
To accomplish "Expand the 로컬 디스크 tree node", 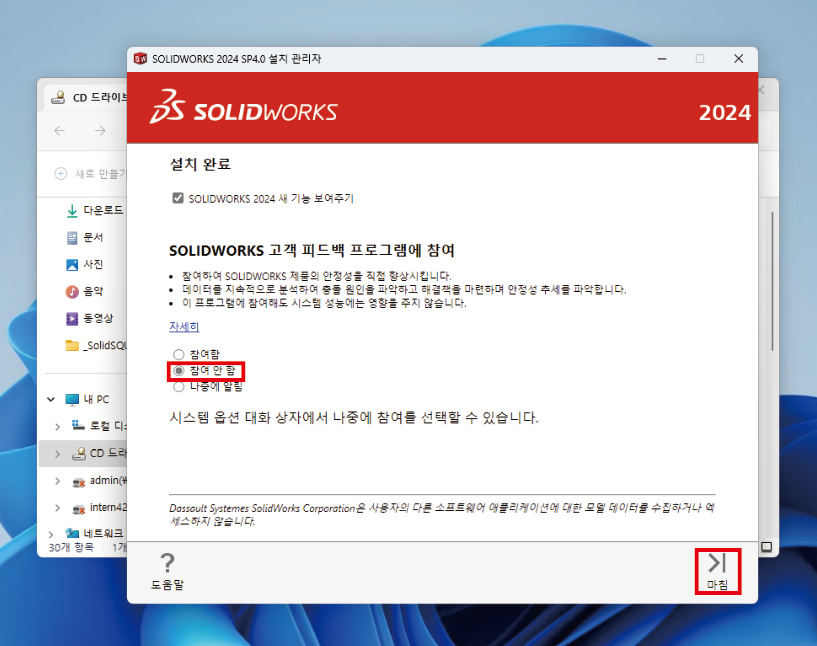I will (x=57, y=427).
